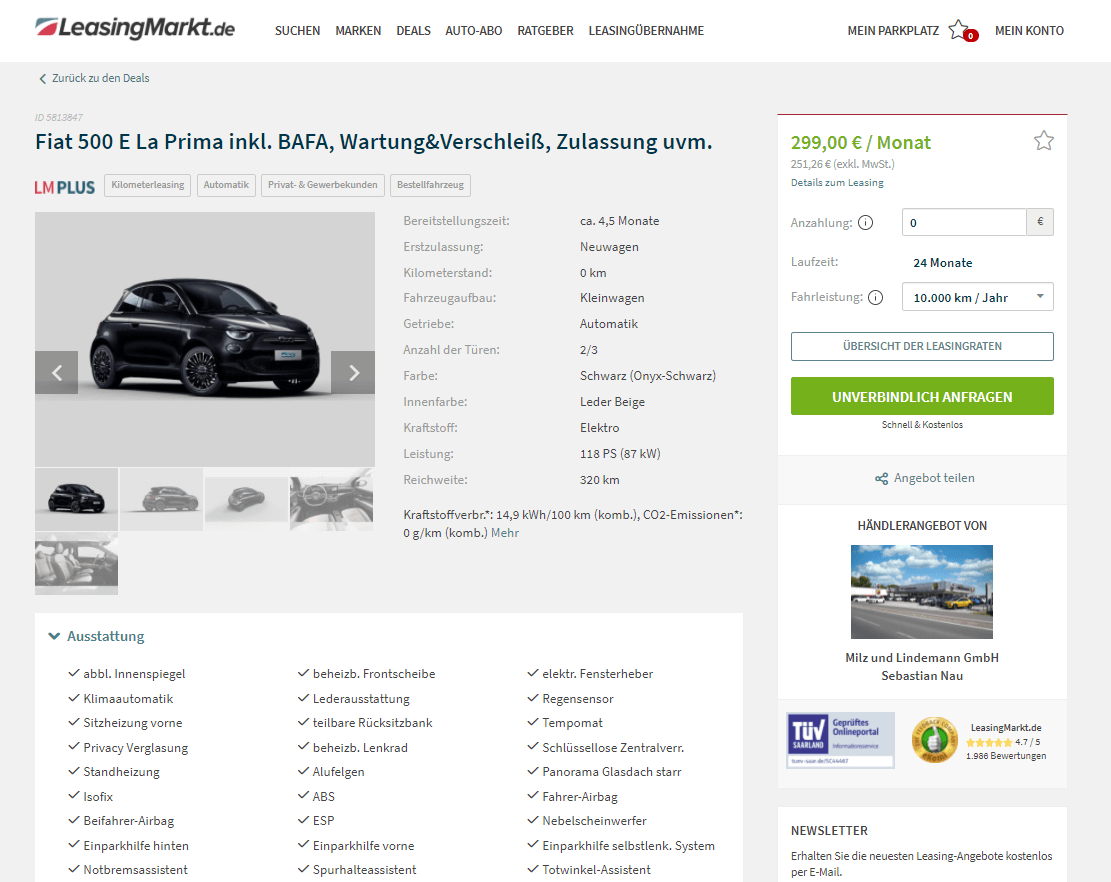Click the share icon next to Angebot teilen
Image resolution: width=1111 pixels, height=882 pixels.
click(881, 479)
